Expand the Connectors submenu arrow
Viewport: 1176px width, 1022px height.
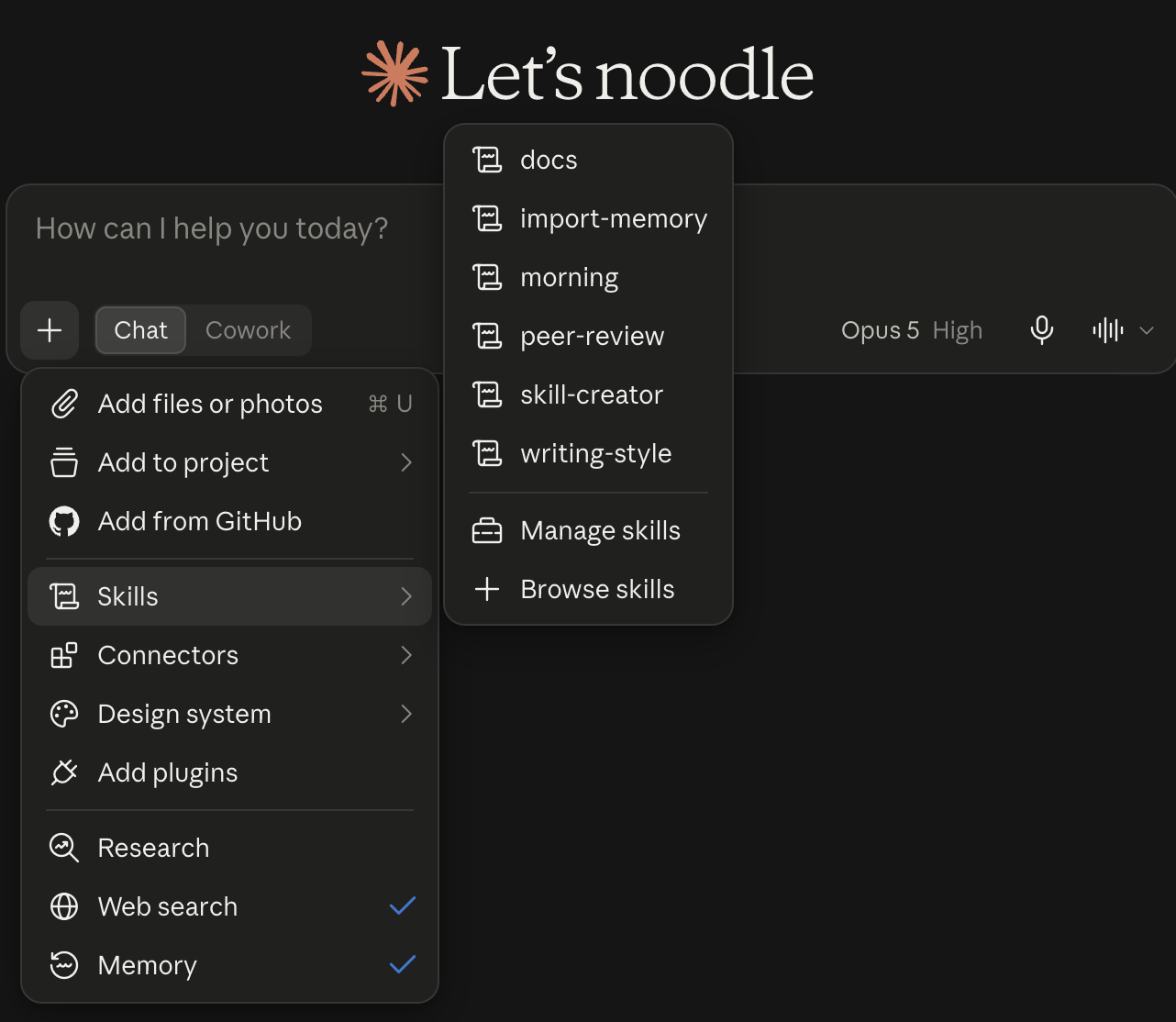pos(406,655)
